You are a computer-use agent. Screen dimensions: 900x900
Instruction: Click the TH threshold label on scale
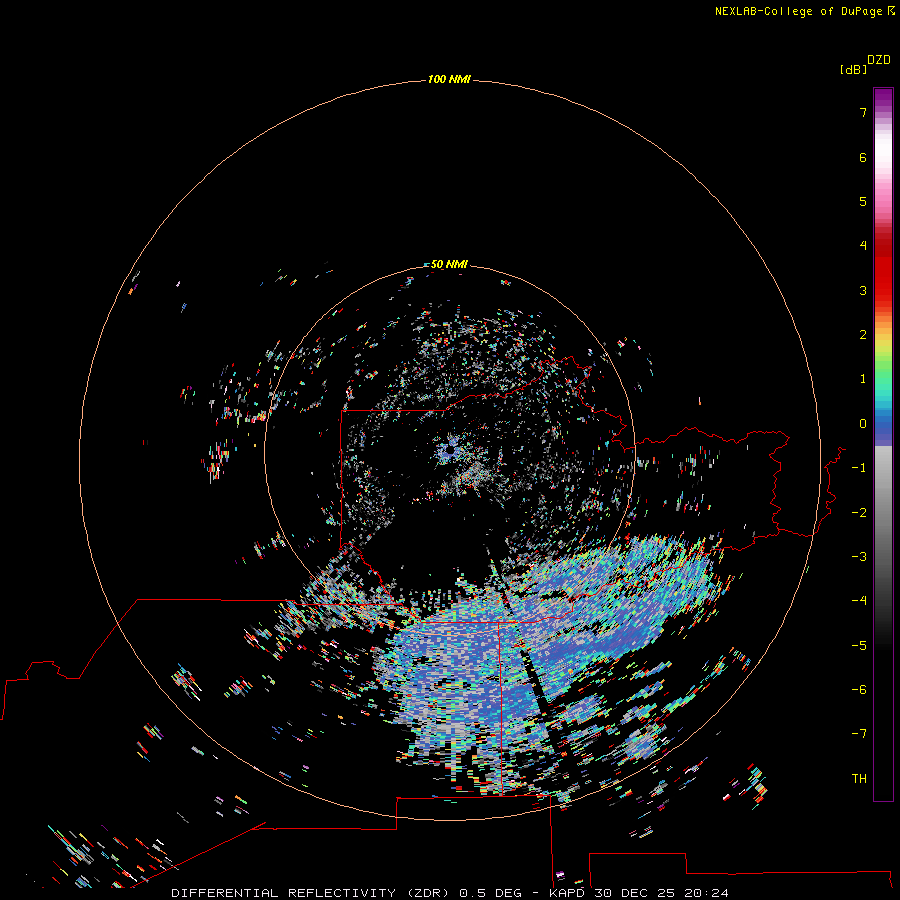pyautogui.click(x=859, y=779)
